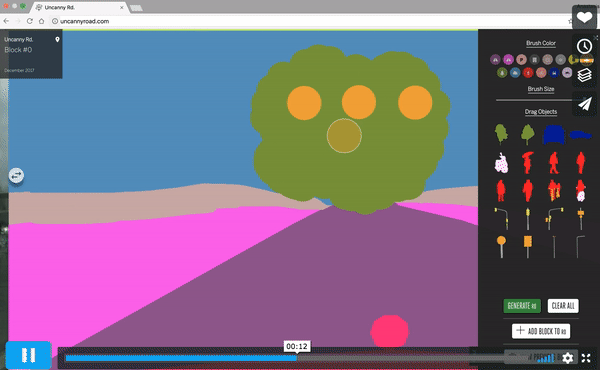Select the blue car rear object
Screen dimensions: 600x370
(x=554, y=135)
